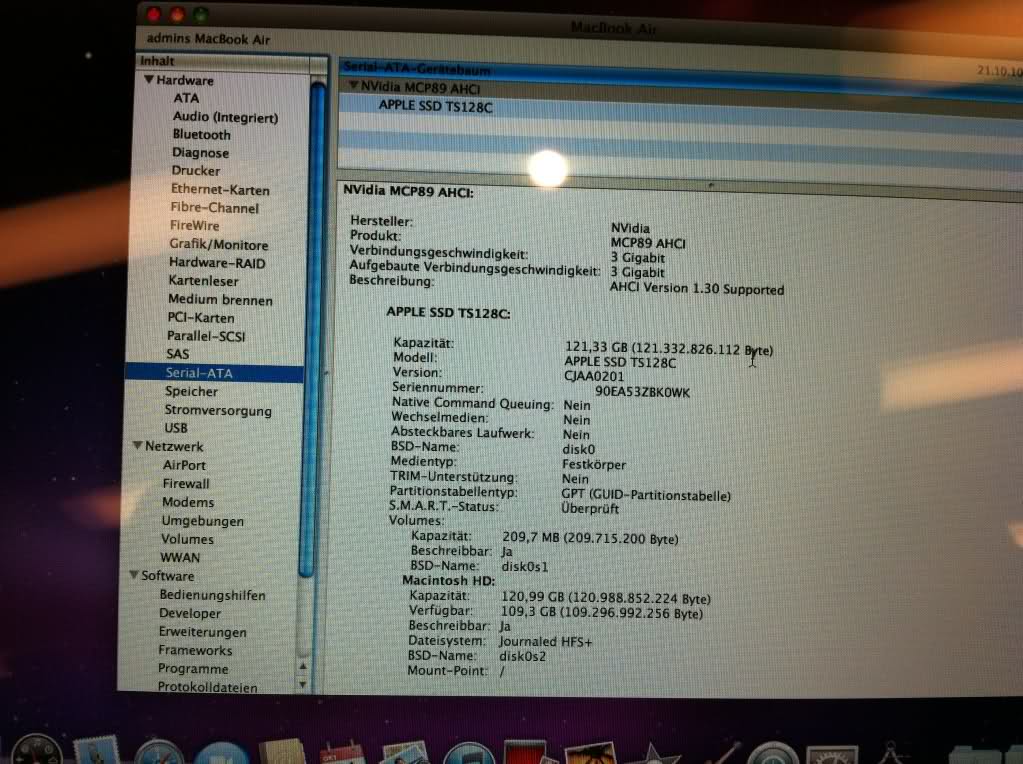Open iCal calendar icon in Dock
Screen dimensions: 1023x764
(343, 753)
